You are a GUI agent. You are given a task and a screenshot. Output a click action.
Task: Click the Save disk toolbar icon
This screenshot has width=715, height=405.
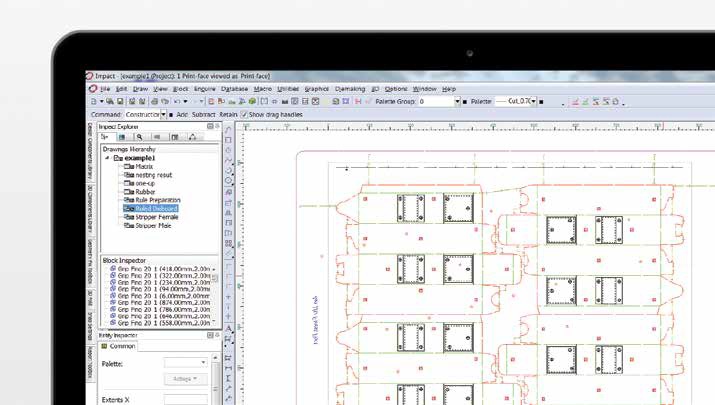(120, 101)
